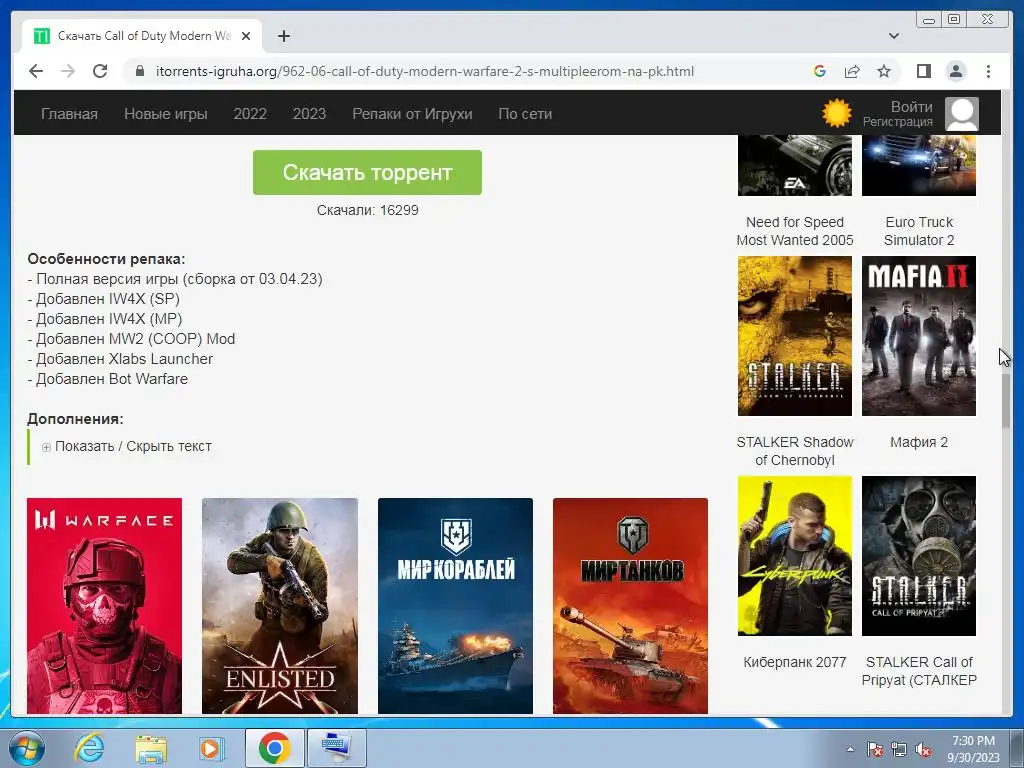Open STALKER Shadow of Chernobyl title link
Viewport: 1024px width, 768px height.
tap(795, 451)
